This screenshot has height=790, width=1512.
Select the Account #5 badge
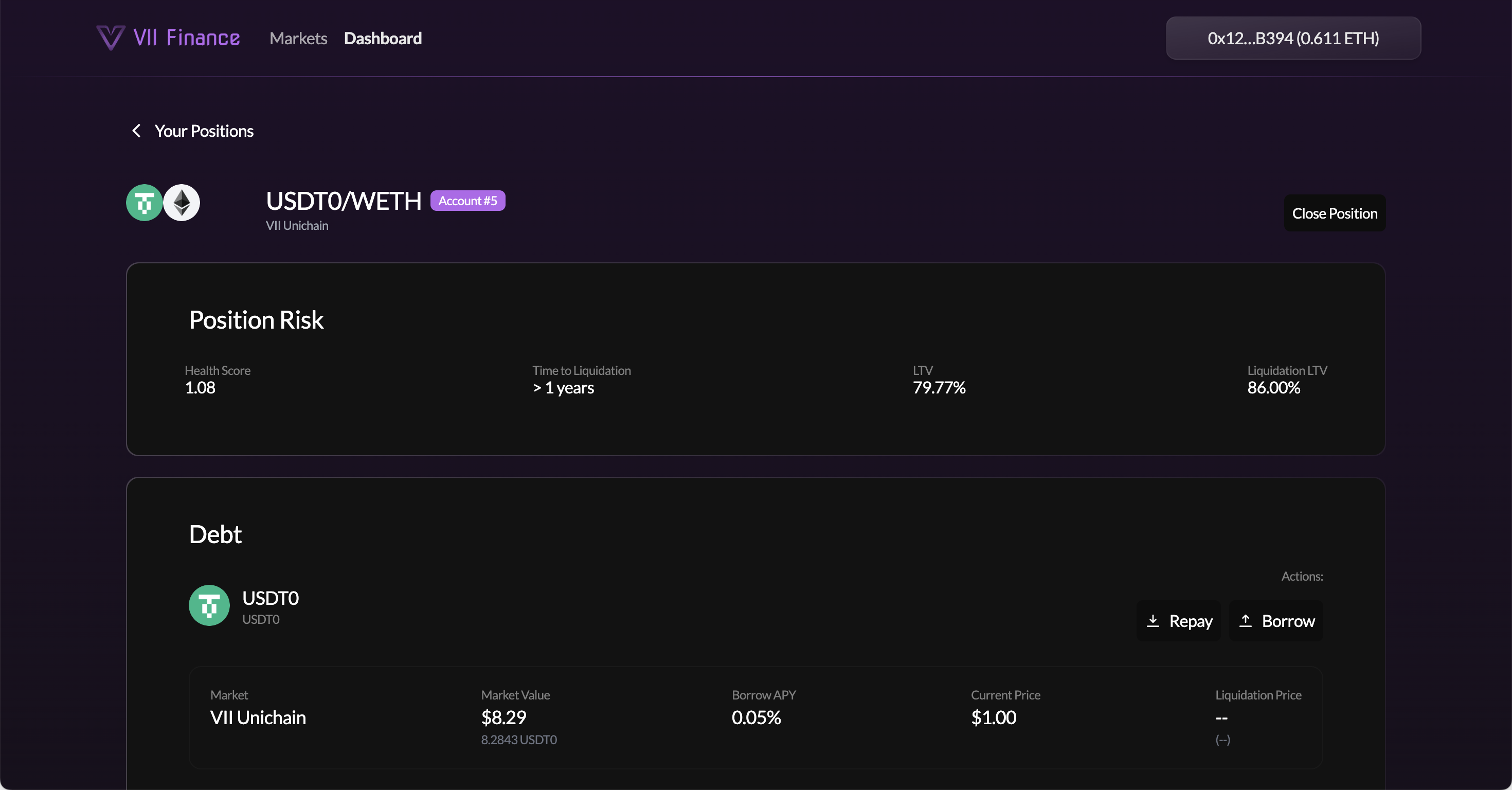466,200
